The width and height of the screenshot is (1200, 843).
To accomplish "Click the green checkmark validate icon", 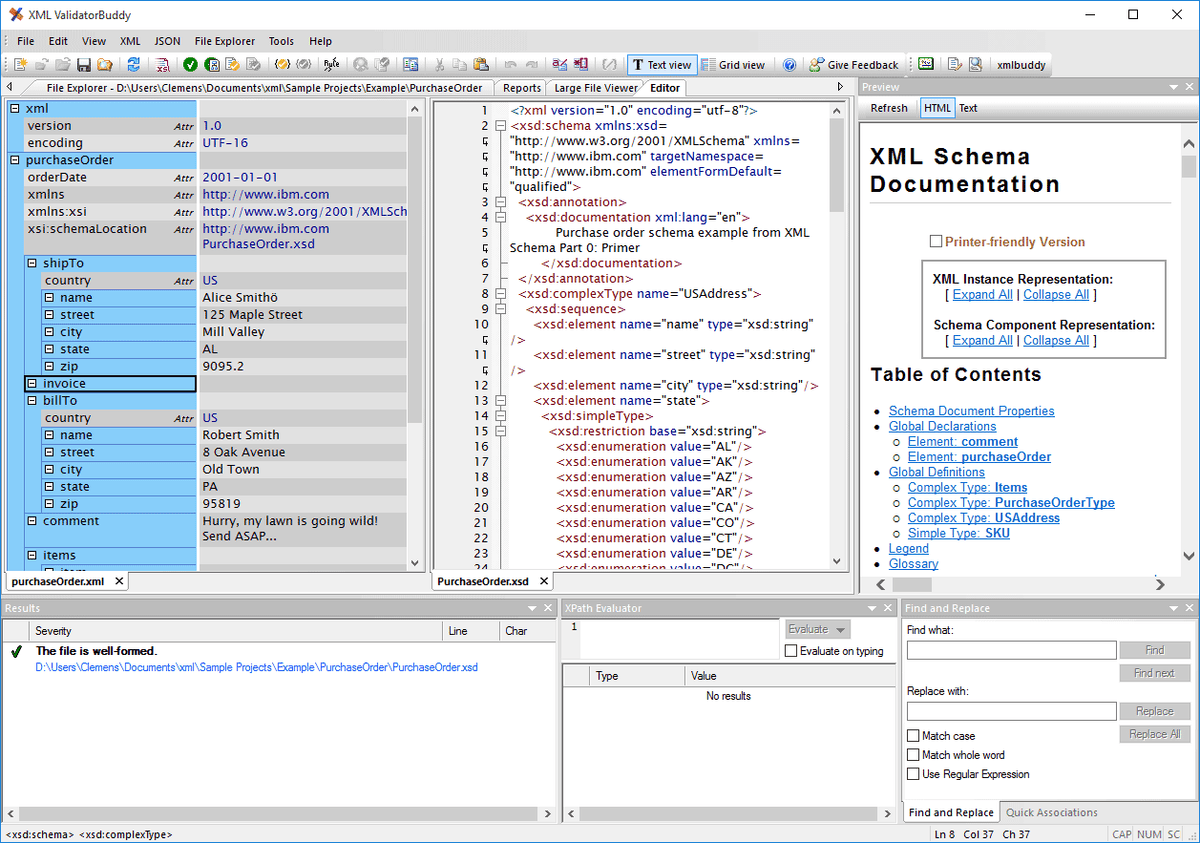I will (190, 65).
